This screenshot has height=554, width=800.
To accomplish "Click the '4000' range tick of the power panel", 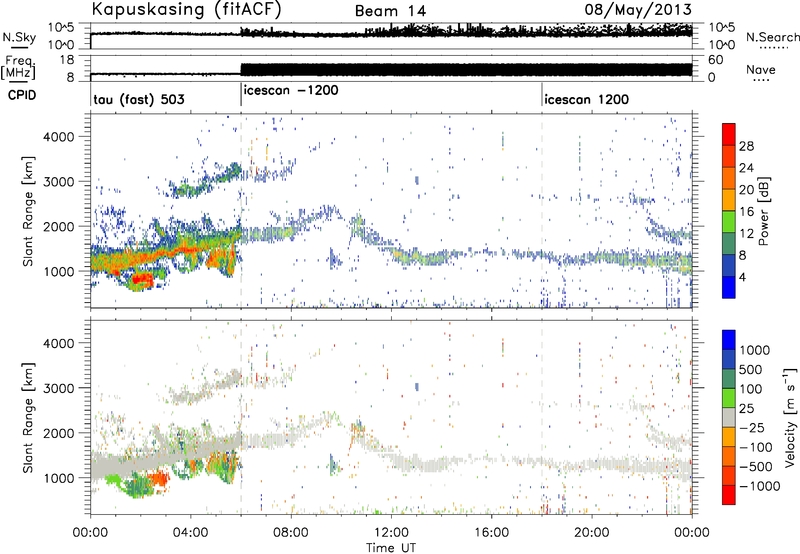I will click(58, 136).
